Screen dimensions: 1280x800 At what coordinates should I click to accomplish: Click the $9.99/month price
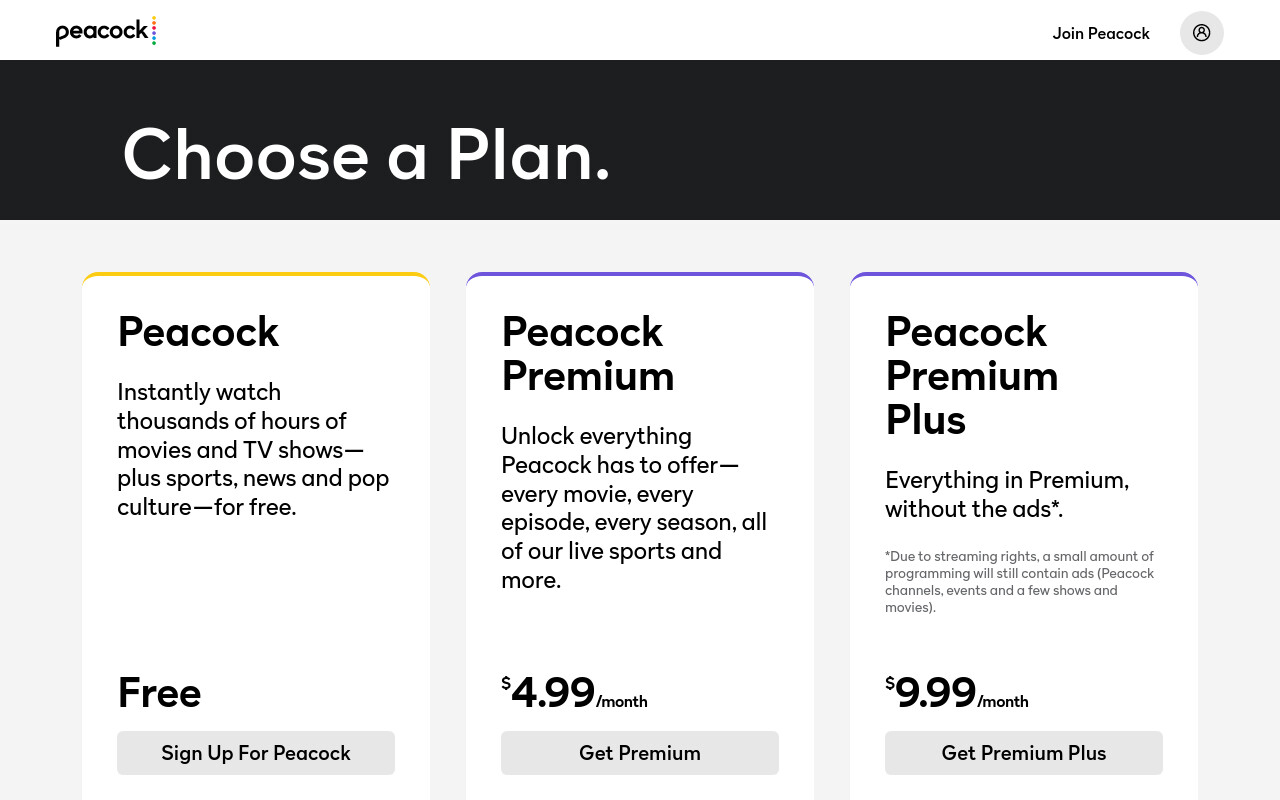coord(957,692)
